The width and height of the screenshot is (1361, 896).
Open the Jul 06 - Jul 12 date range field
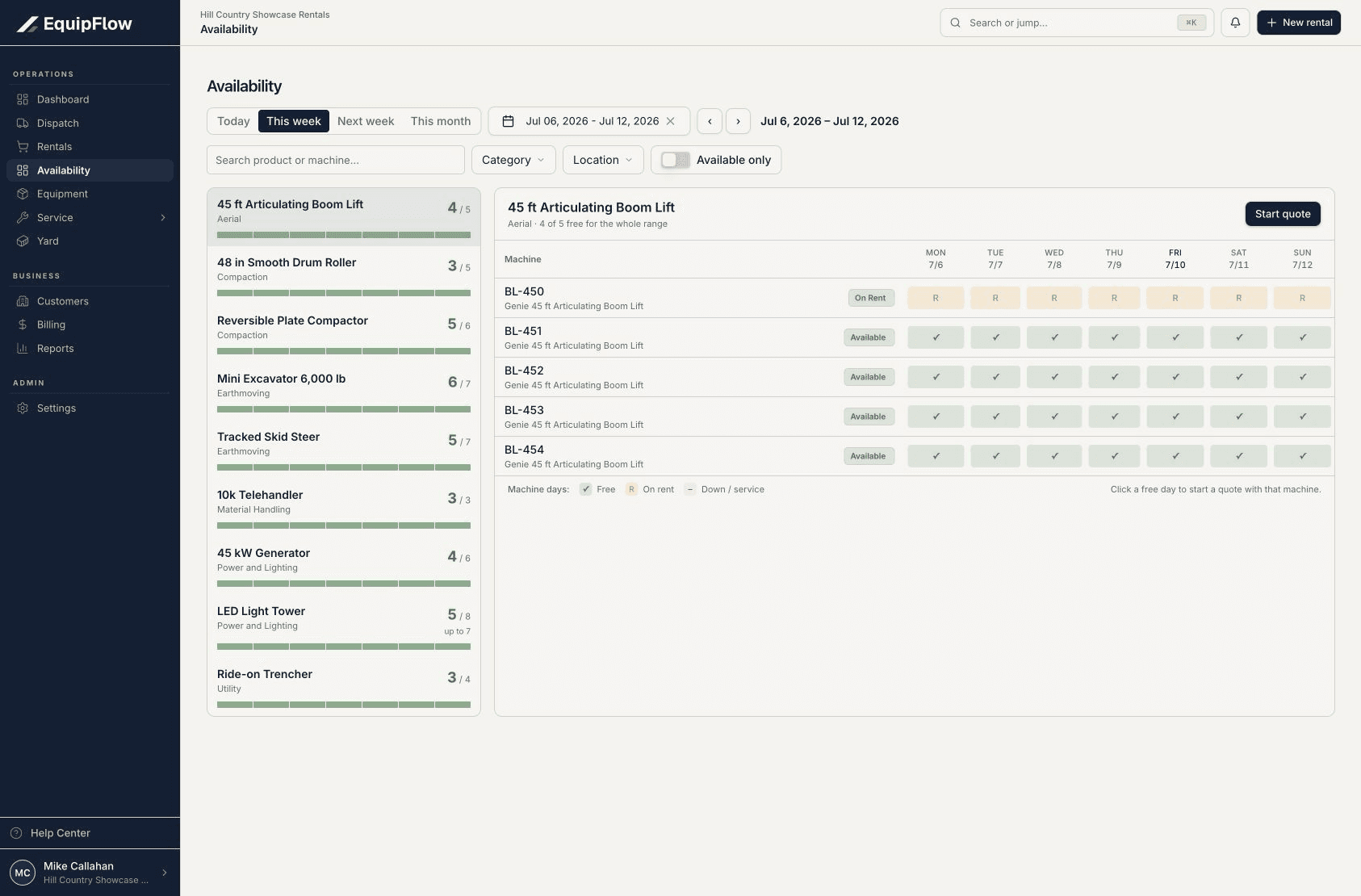[589, 121]
